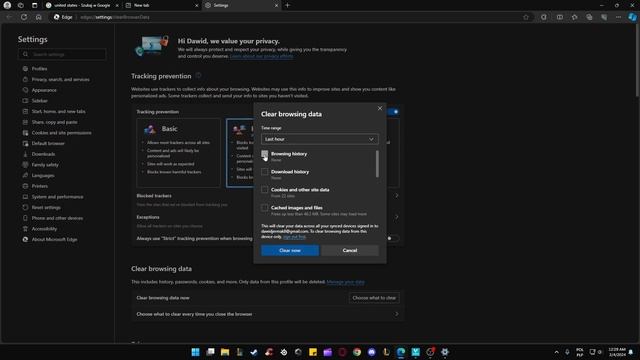Viewport: 640px width, 360px height.
Task: Add page to favorites star icon
Action: point(526,17)
